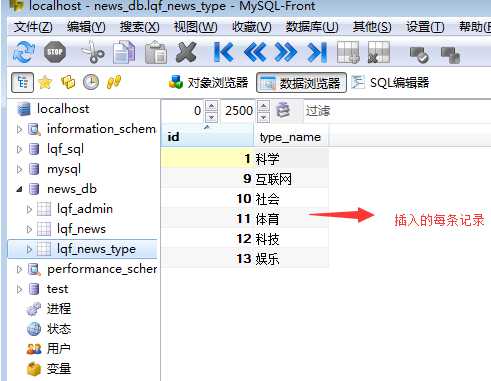This screenshot has height=381, width=491.
Task: Expand the information_schema database node
Action: [19, 129]
